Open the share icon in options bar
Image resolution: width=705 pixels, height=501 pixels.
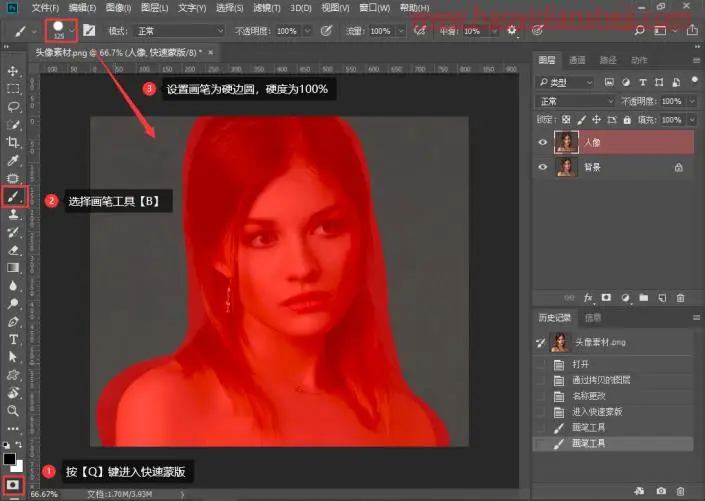click(x=692, y=31)
